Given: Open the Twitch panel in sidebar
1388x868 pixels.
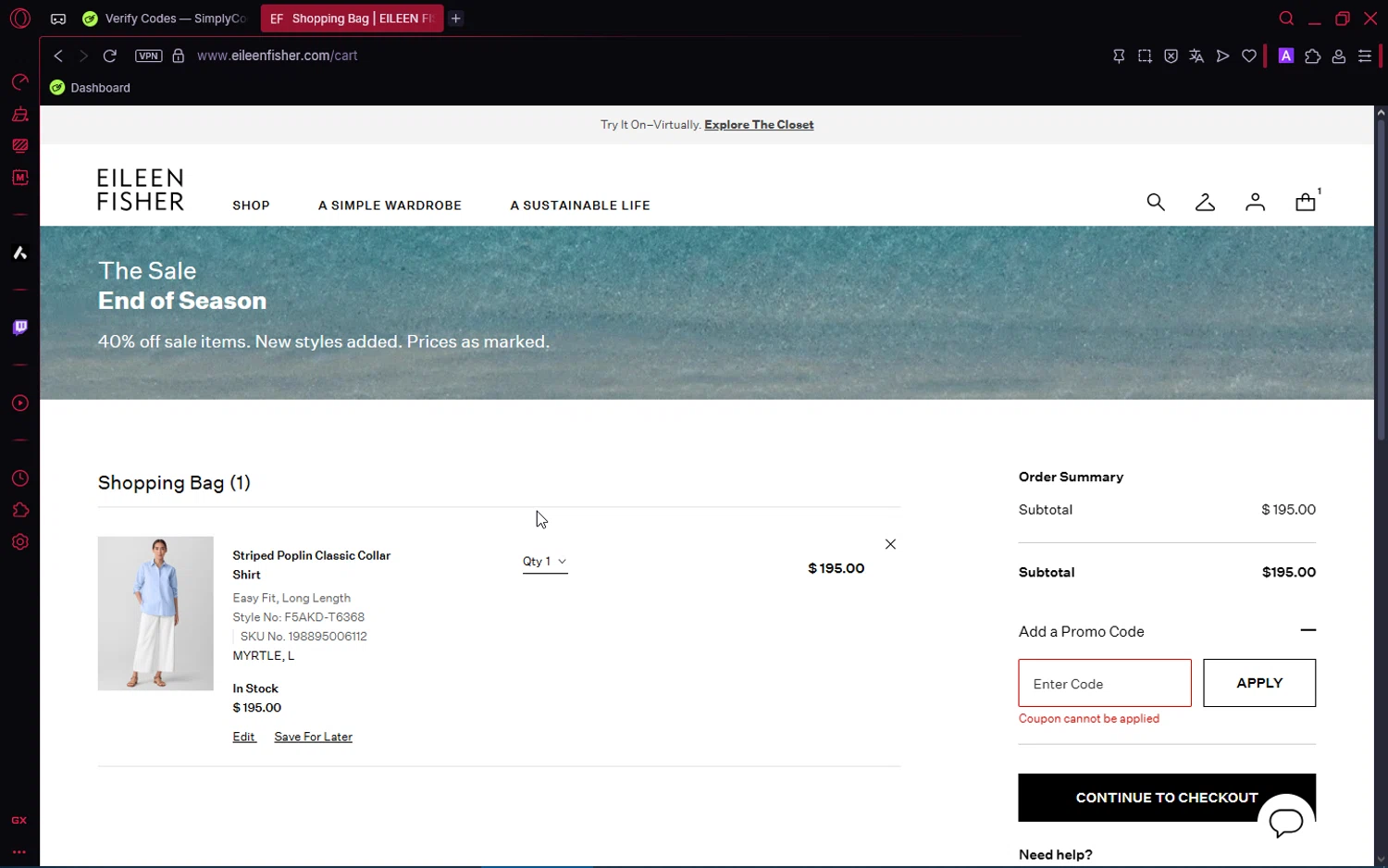Looking at the screenshot, I should (19, 328).
